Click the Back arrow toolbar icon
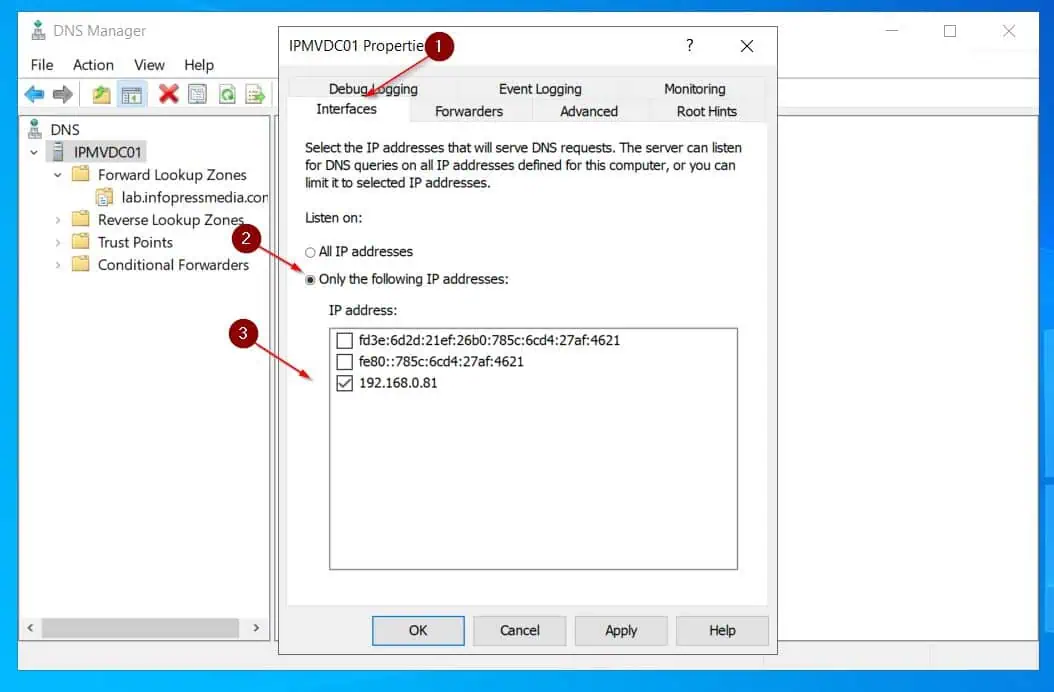This screenshot has width=1054, height=692. click(x=34, y=94)
